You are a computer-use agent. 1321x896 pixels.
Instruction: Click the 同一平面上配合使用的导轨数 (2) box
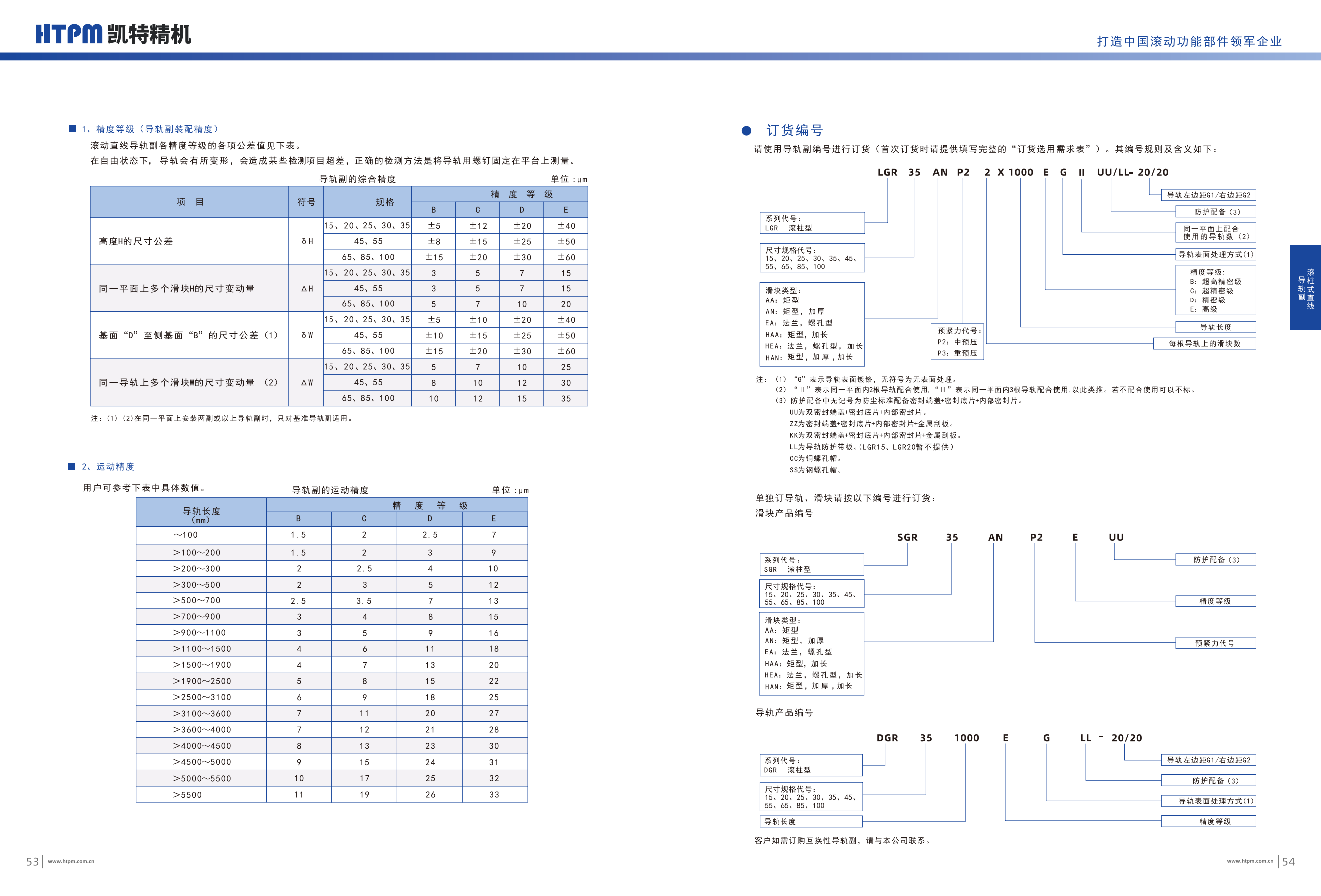(x=1215, y=233)
